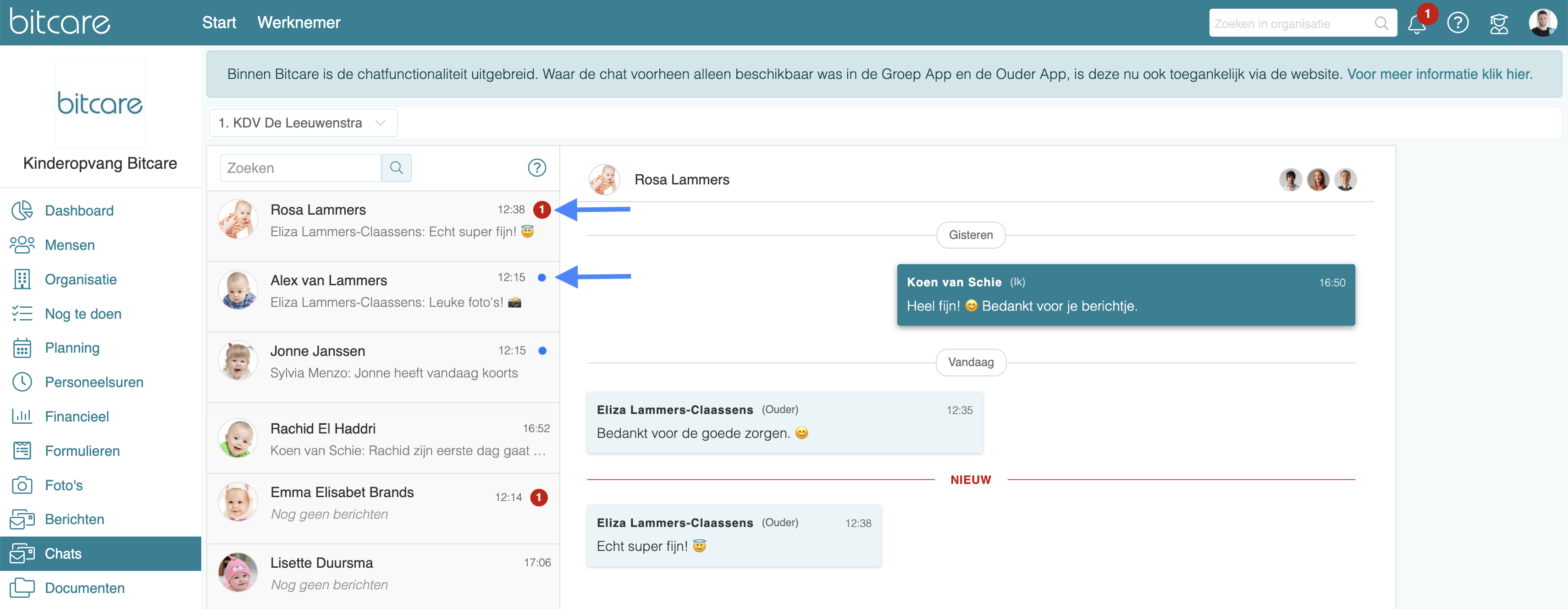Screen dimensions: 1568x609
Task: Open the help question mark in top bar
Action: tap(1458, 23)
